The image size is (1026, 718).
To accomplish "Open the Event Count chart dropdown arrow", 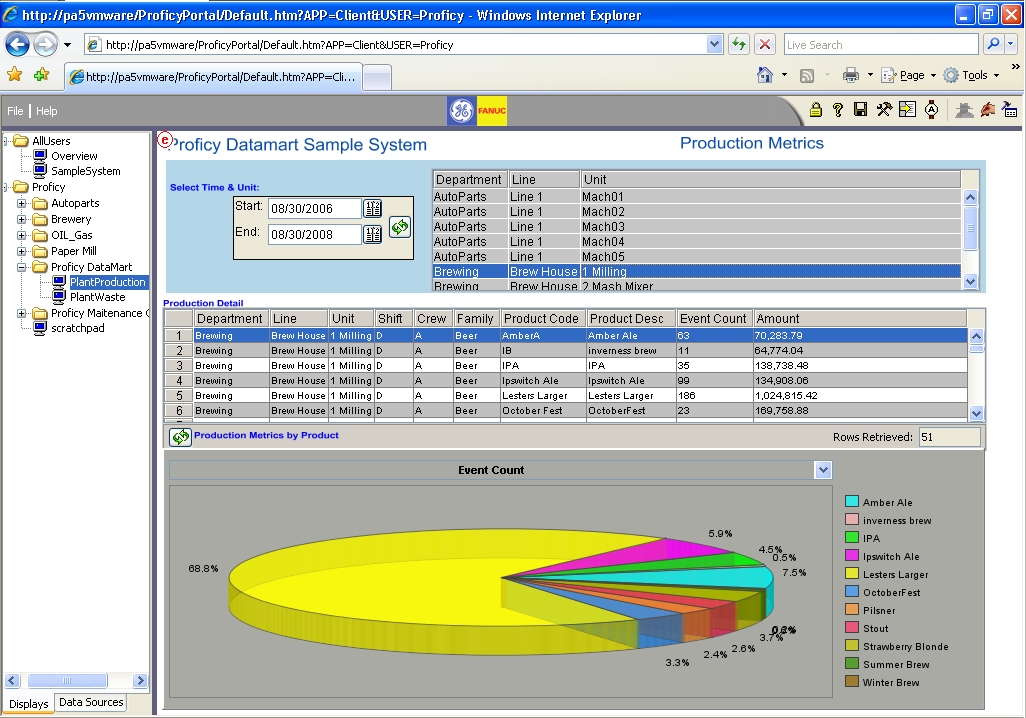I will (823, 469).
